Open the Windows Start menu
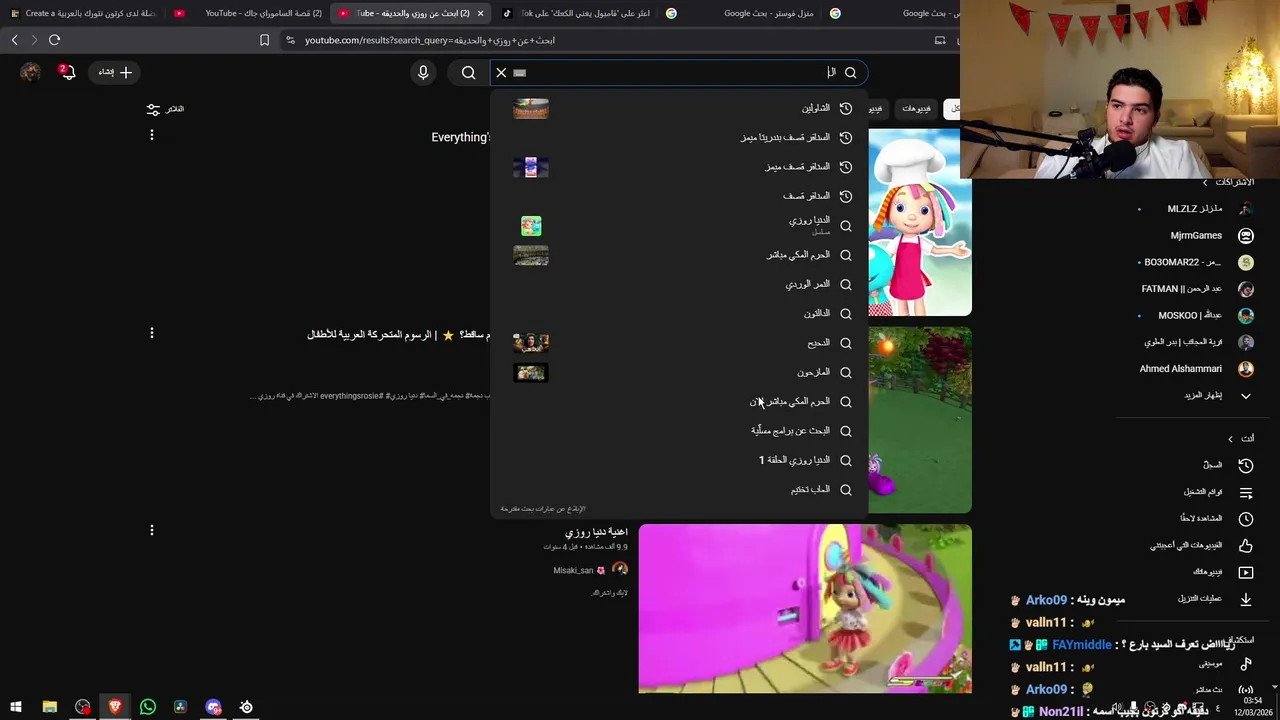This screenshot has height=720, width=1280. 16,707
